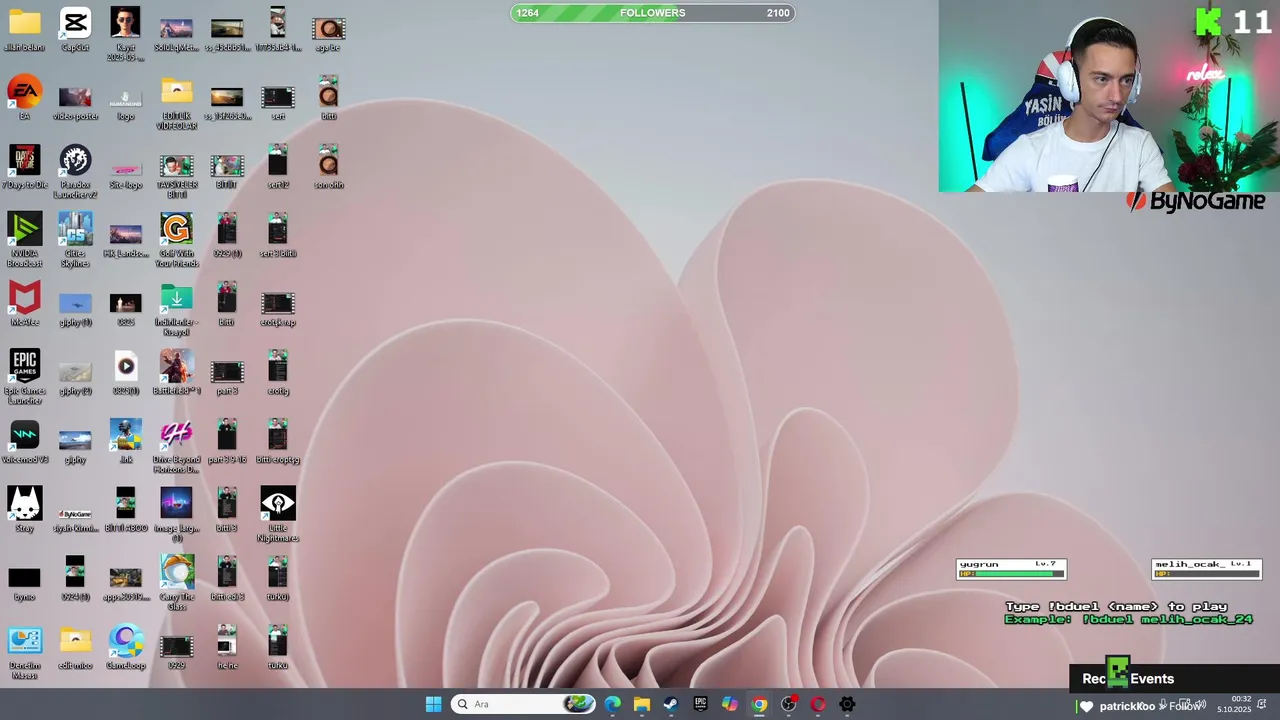The height and width of the screenshot is (720, 1280).
Task: Select the Battlefield 1 shortcut
Action: pyautogui.click(x=176, y=373)
